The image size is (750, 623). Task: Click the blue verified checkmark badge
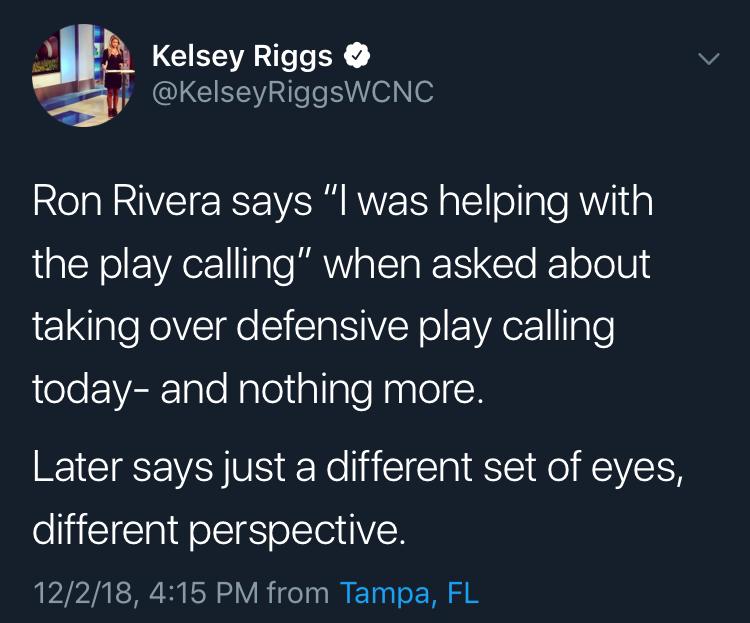point(356,56)
